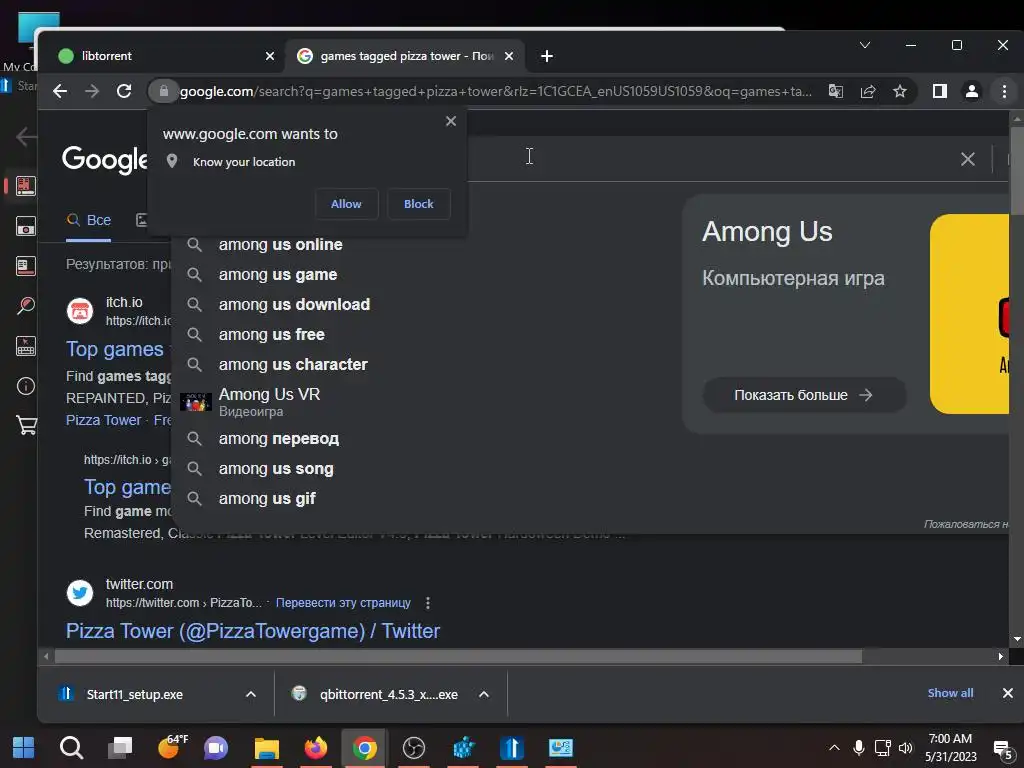Open the notifications center icon
1024x768 pixels.
1002,748
